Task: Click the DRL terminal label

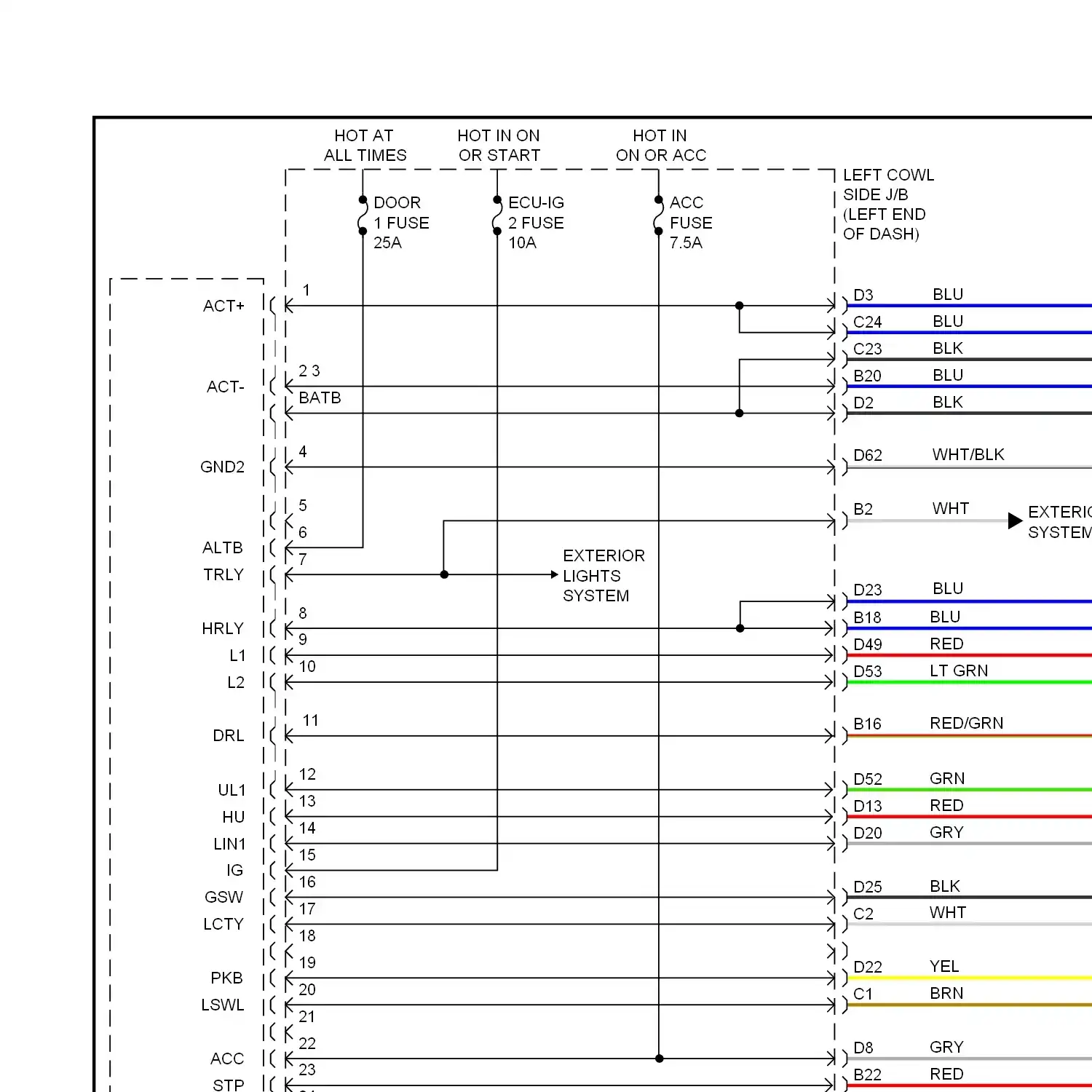Action: [x=228, y=736]
